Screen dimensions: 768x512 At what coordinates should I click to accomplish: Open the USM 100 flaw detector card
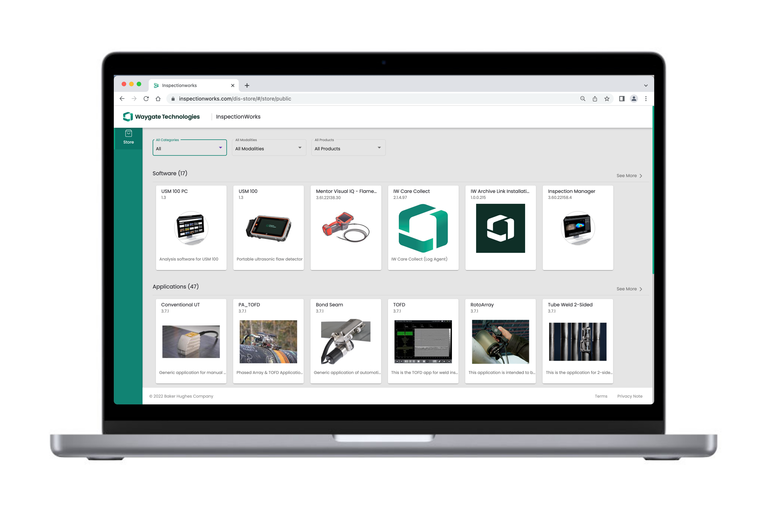pos(268,227)
